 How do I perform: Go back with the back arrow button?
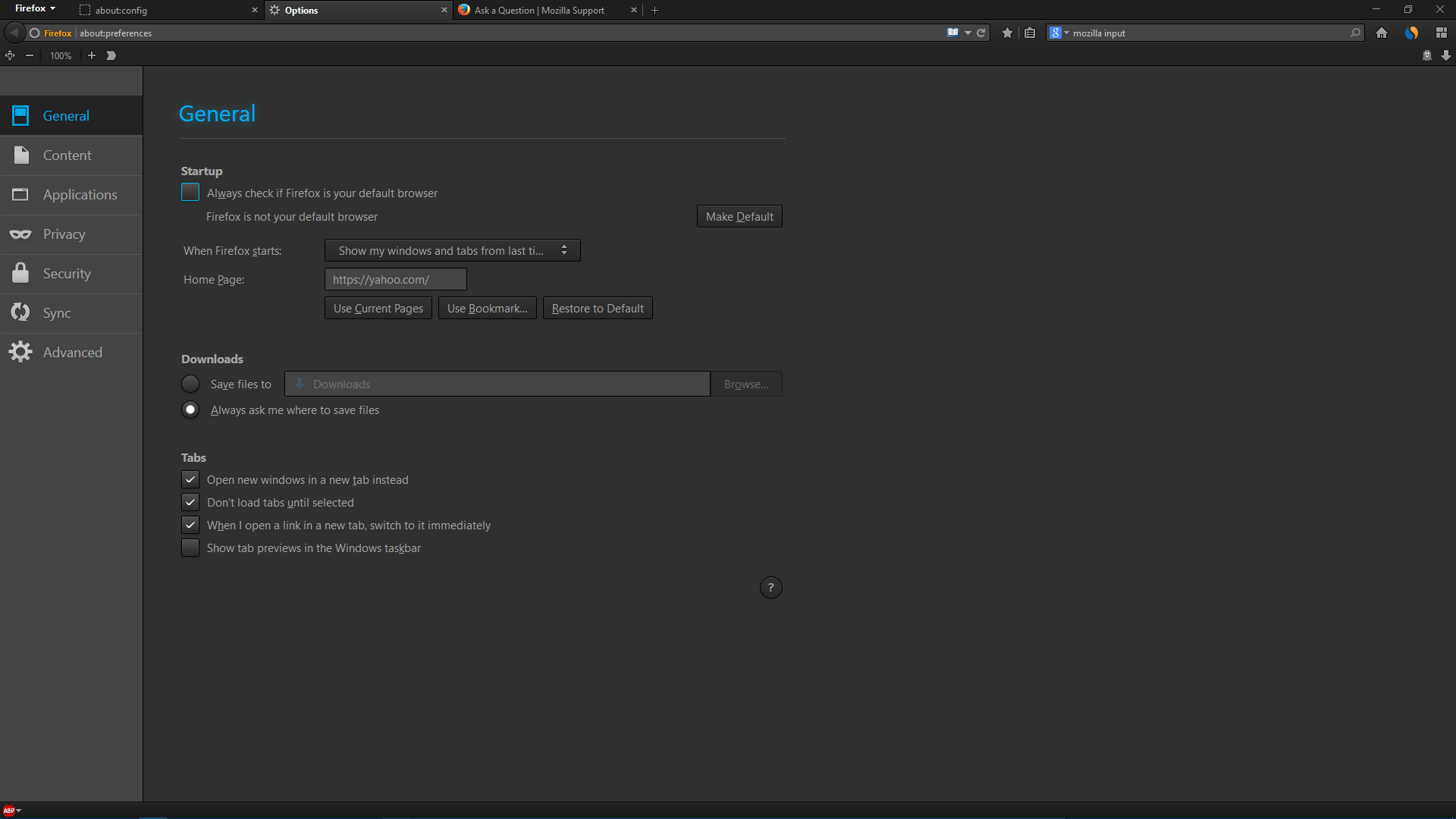pos(14,33)
